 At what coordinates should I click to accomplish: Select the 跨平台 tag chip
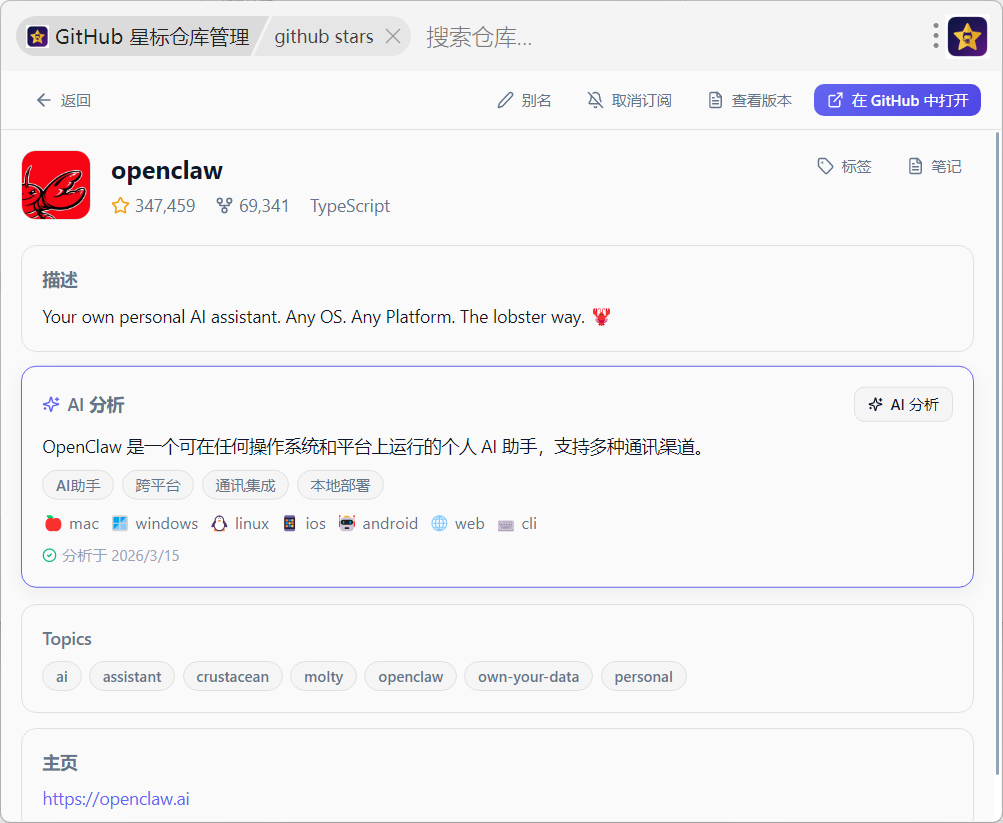point(157,485)
